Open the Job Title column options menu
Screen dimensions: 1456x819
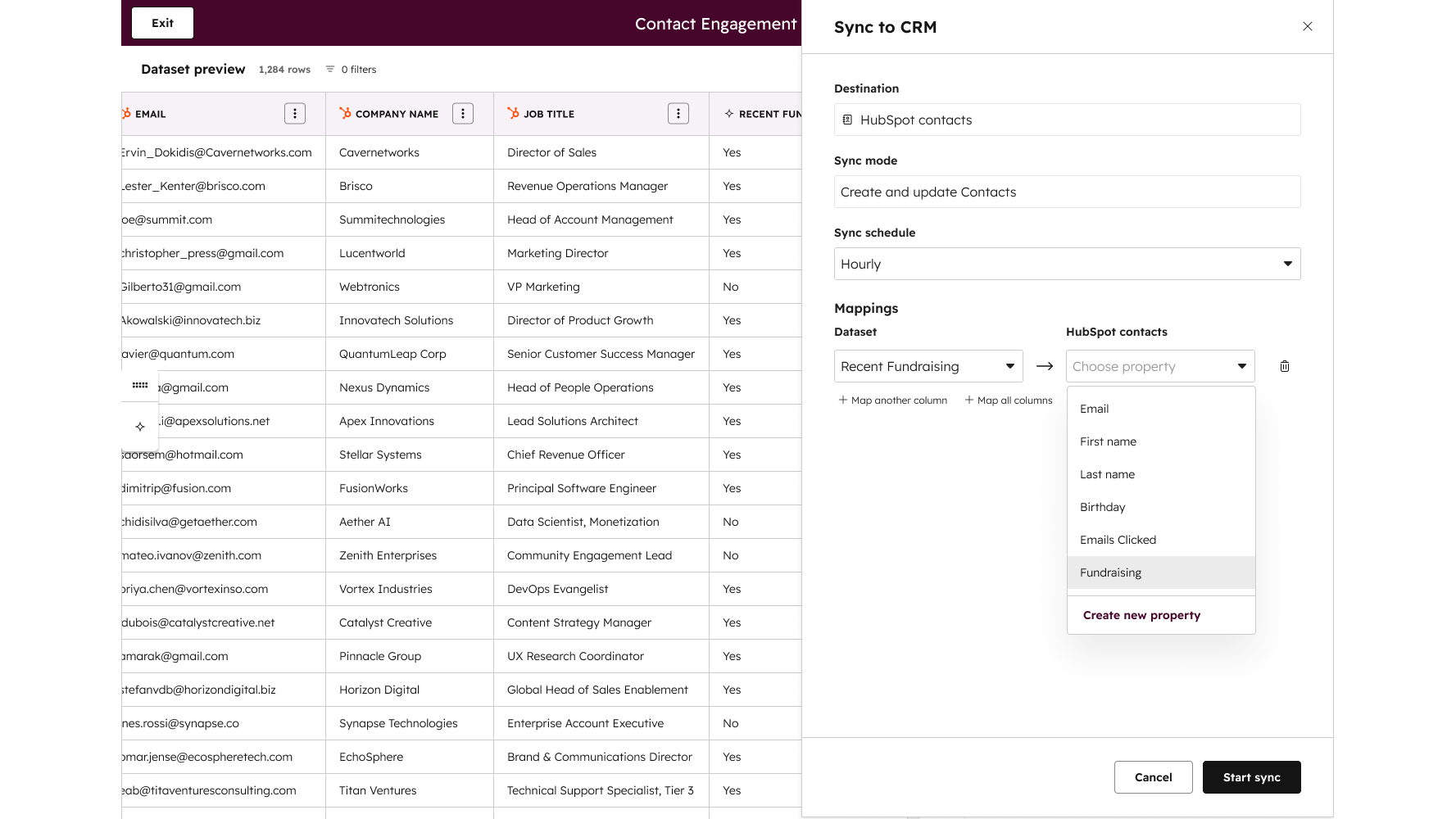678,114
